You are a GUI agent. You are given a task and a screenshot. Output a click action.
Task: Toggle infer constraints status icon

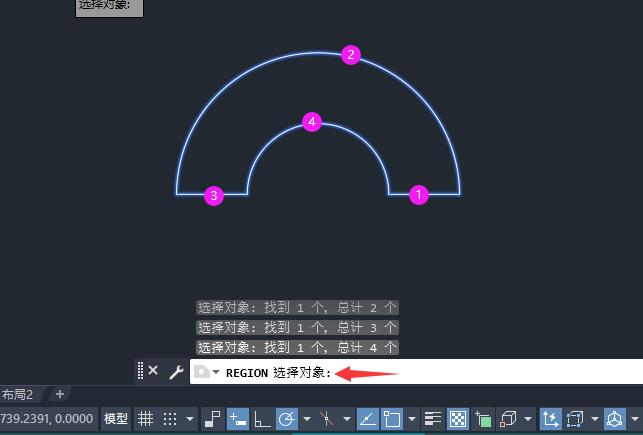pos(212,419)
